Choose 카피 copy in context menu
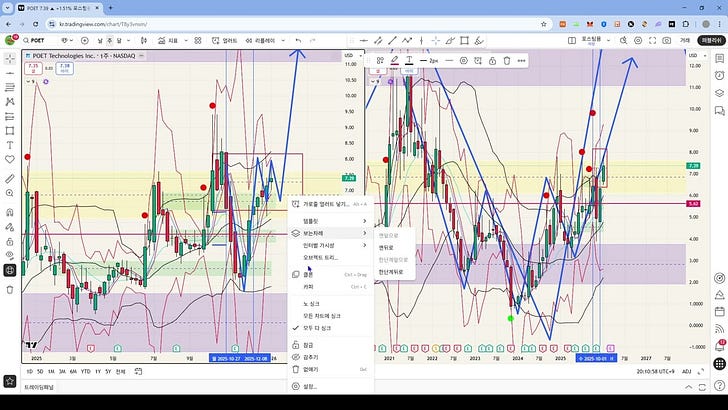728x410 pixels. 330,286
